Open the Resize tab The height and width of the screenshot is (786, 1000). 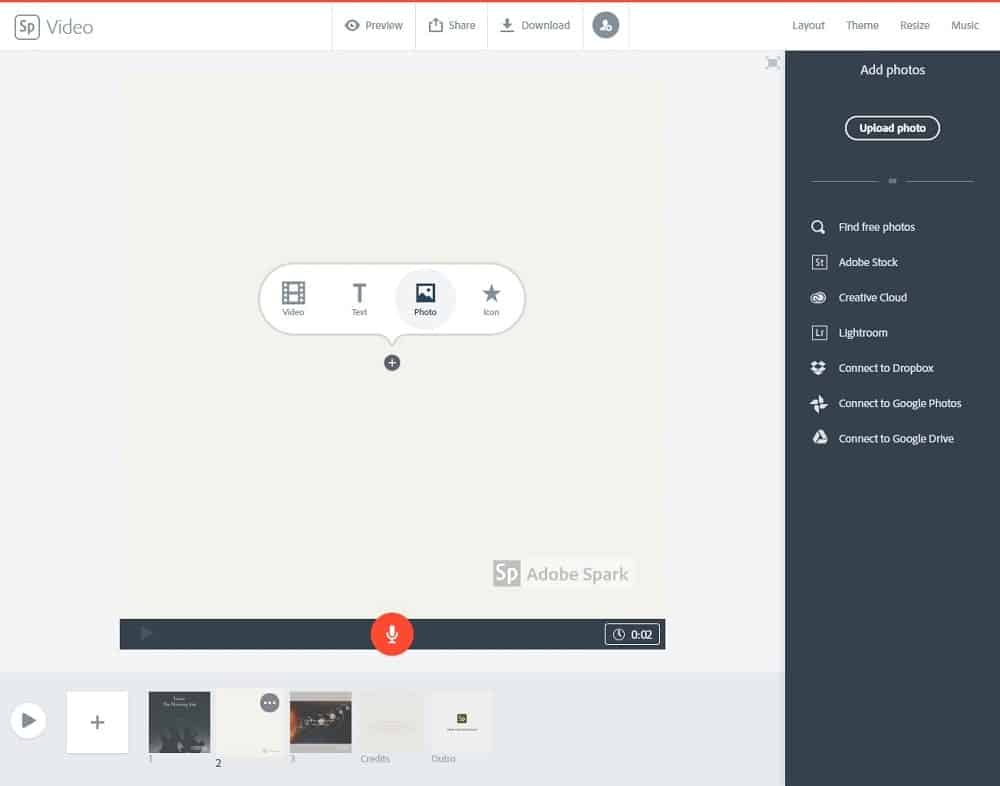pyautogui.click(x=915, y=26)
